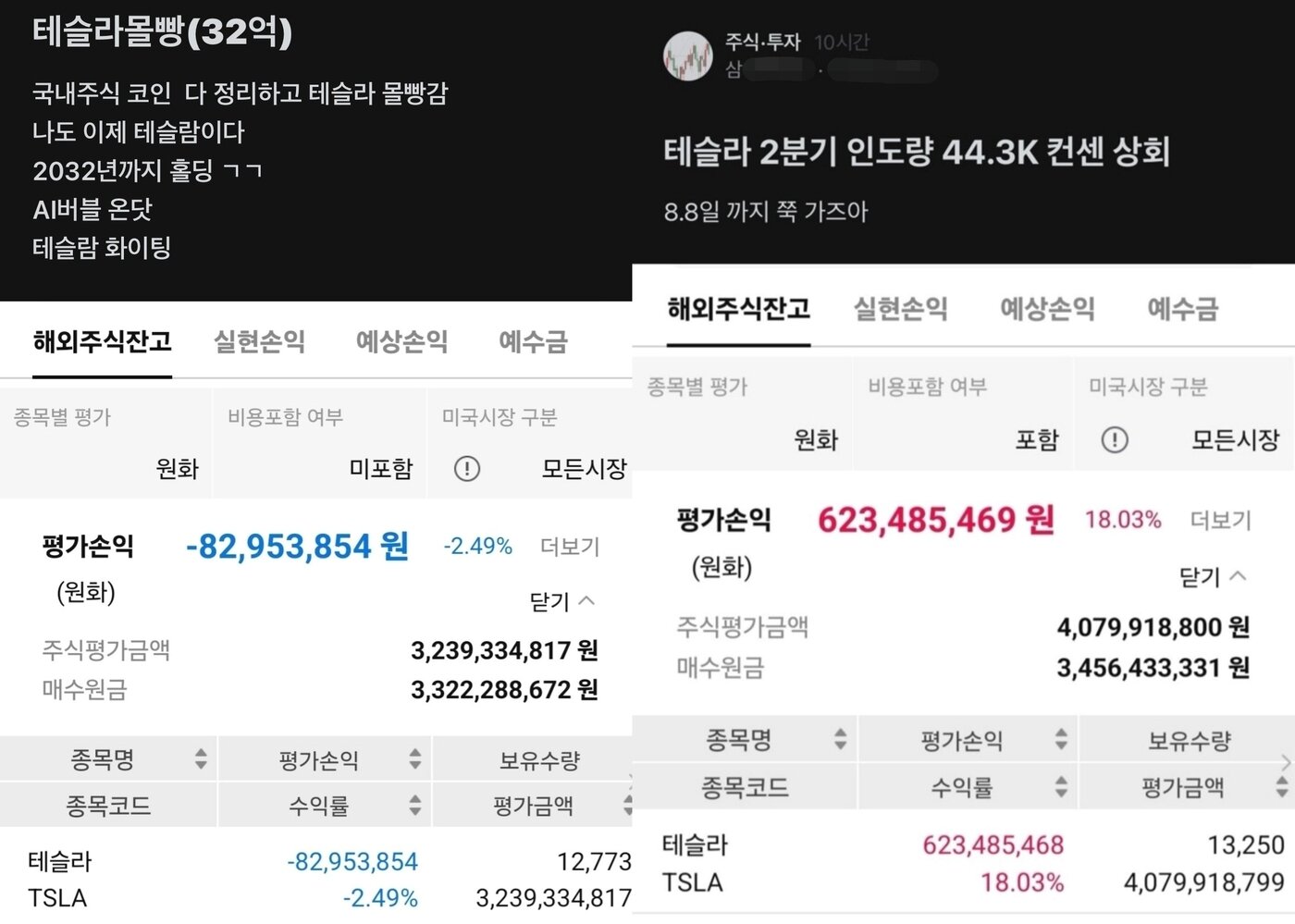The image size is (1295, 924).
Task: Sort left table by 종목명 arrows
Action: (x=201, y=759)
